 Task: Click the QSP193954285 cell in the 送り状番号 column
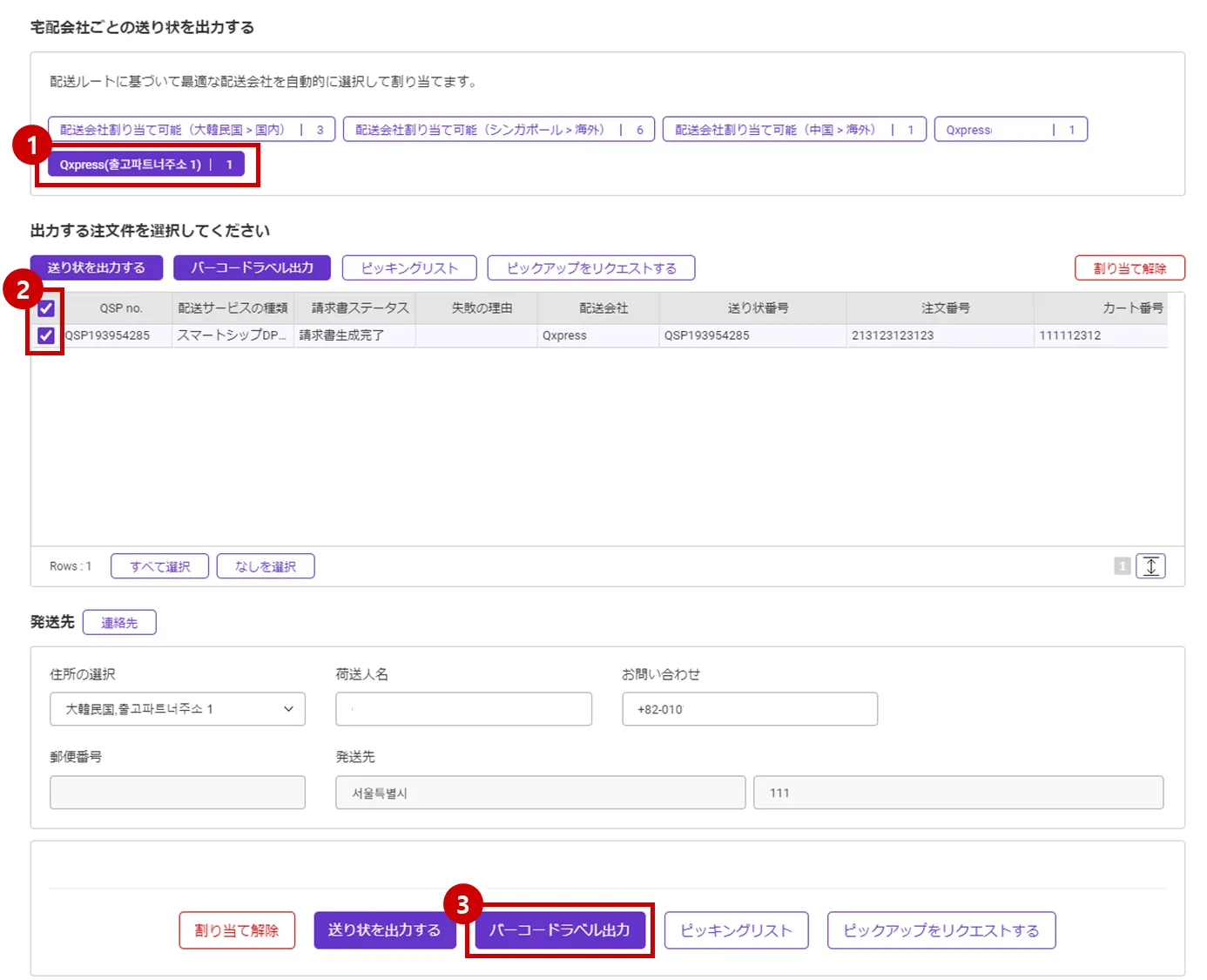[753, 335]
